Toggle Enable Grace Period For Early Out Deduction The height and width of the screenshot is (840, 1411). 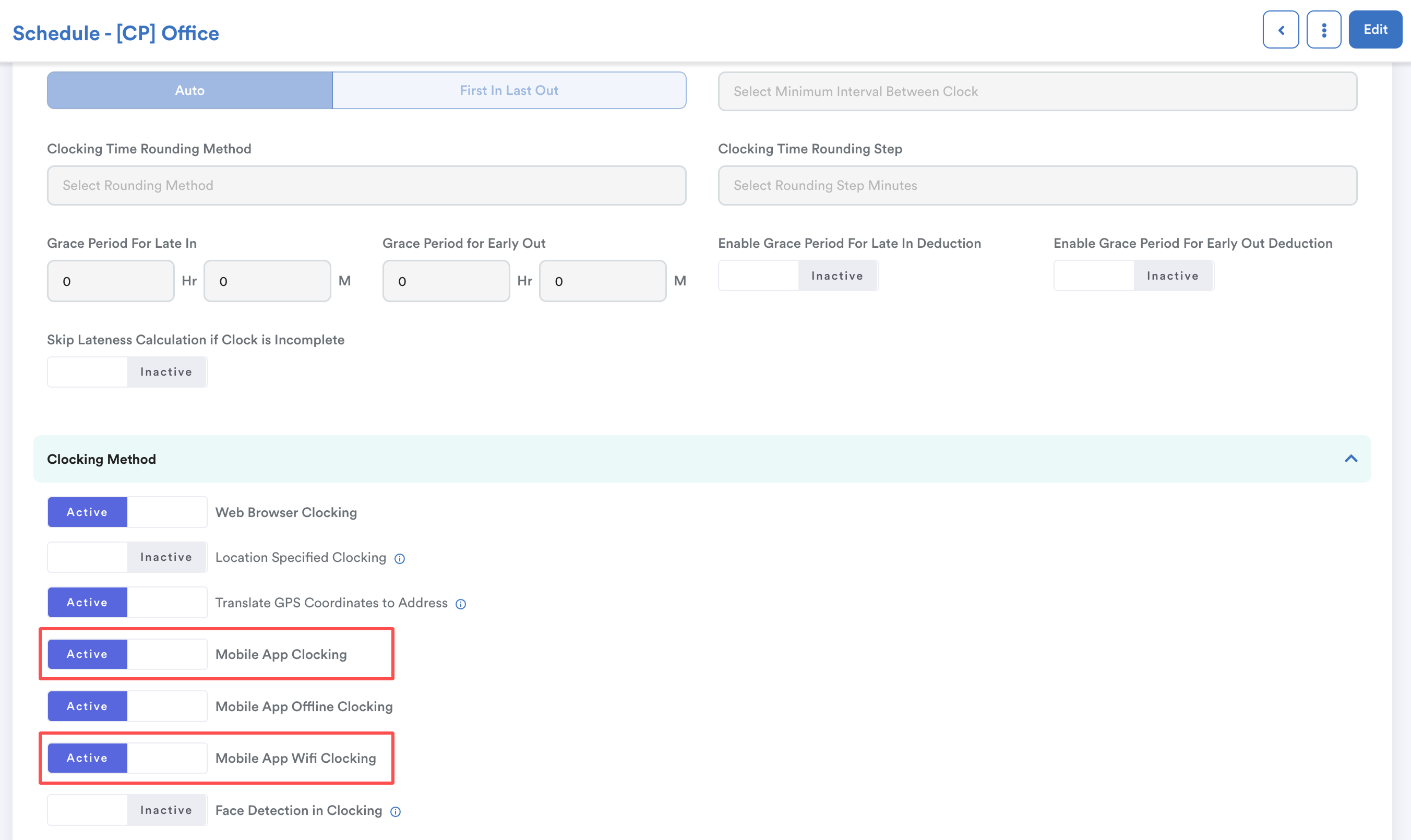pos(1133,275)
